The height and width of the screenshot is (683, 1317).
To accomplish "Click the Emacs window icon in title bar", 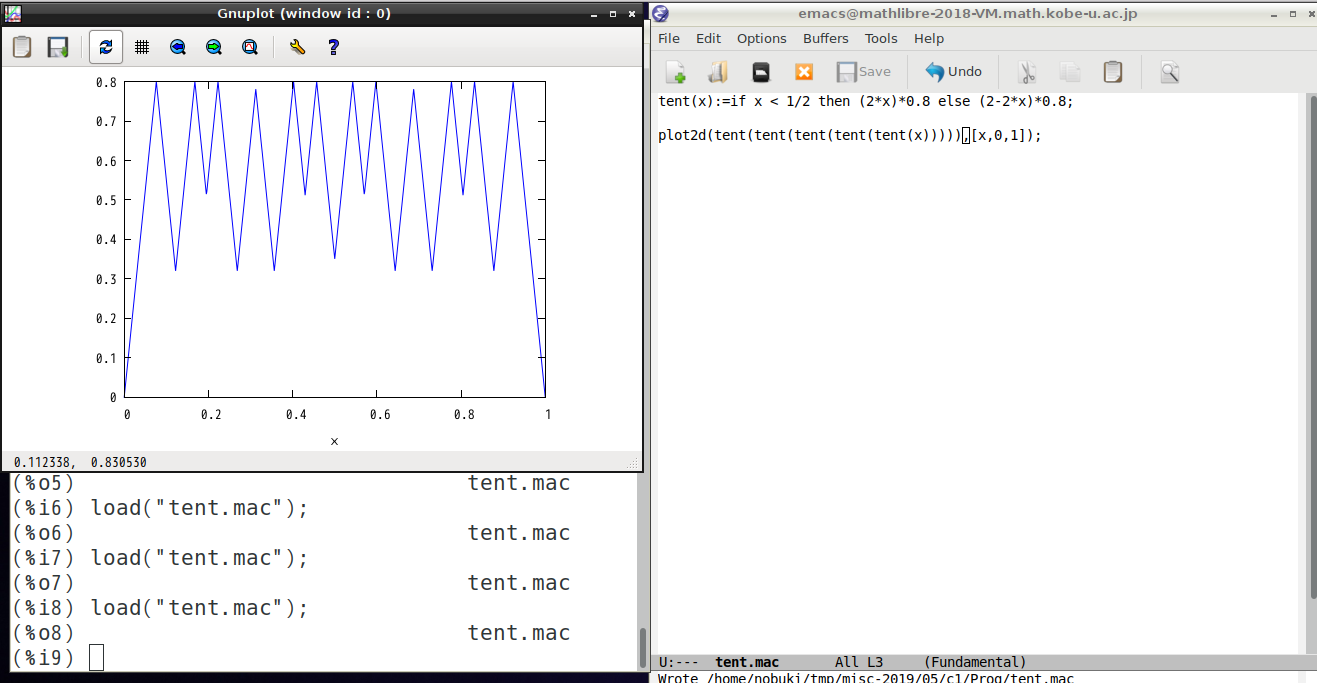I will (661, 13).
